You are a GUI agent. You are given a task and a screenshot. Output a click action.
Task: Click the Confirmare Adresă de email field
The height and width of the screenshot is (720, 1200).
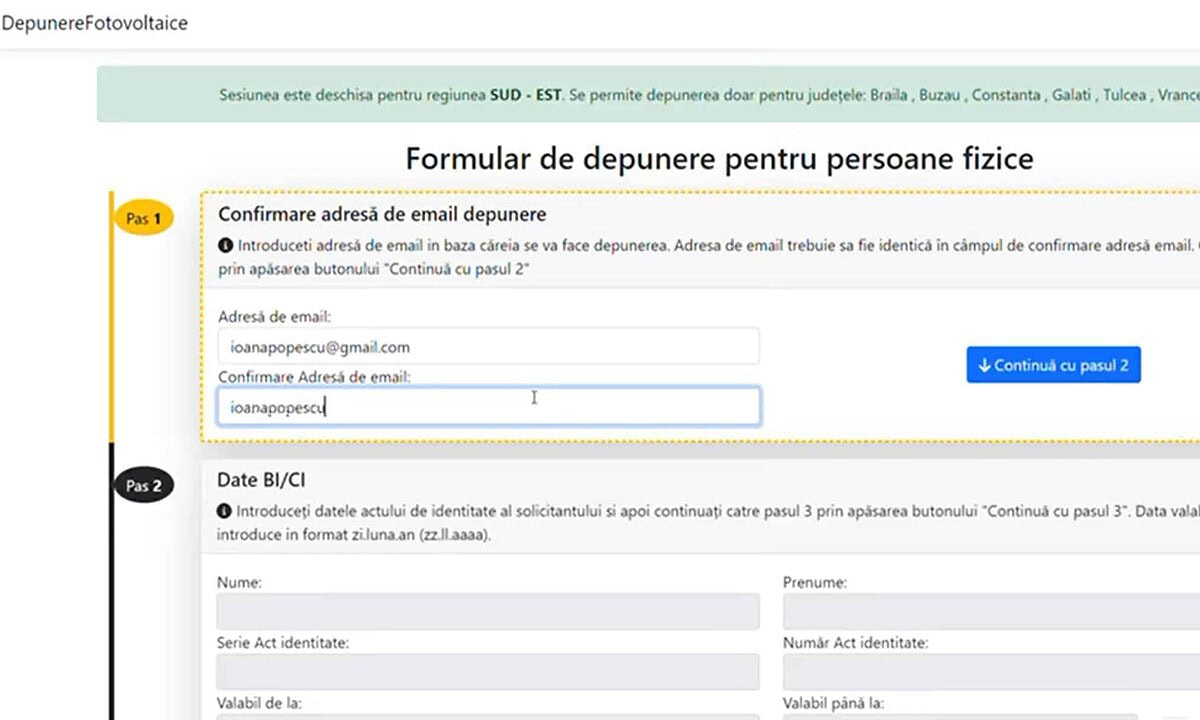click(488, 407)
